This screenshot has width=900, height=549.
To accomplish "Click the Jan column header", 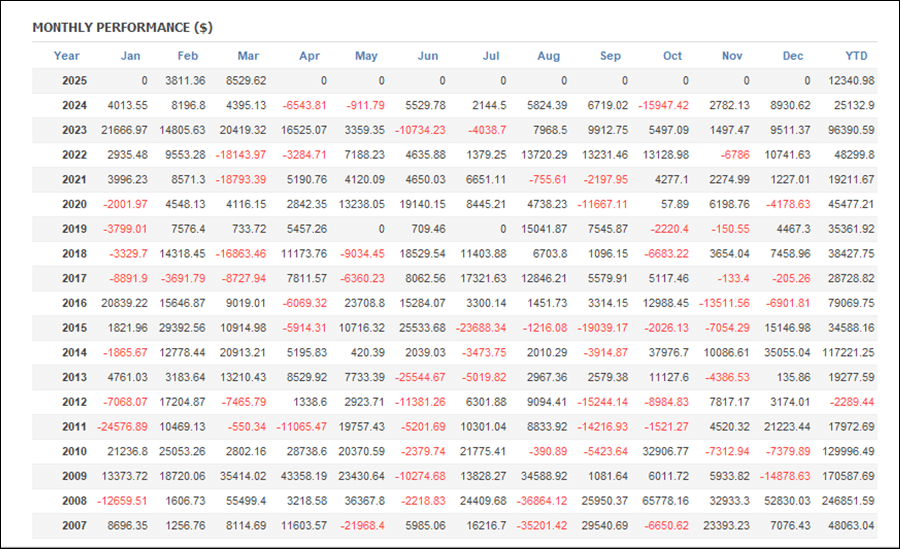I will 130,56.
